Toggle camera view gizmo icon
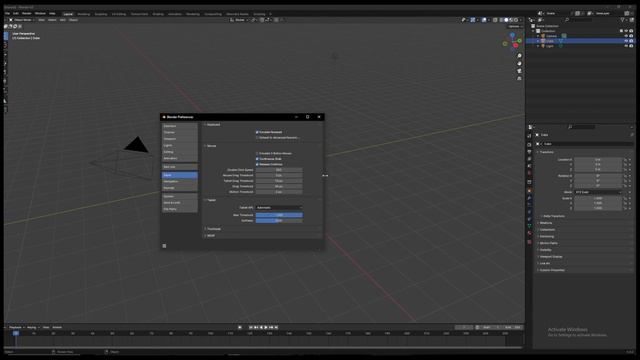 519,71
